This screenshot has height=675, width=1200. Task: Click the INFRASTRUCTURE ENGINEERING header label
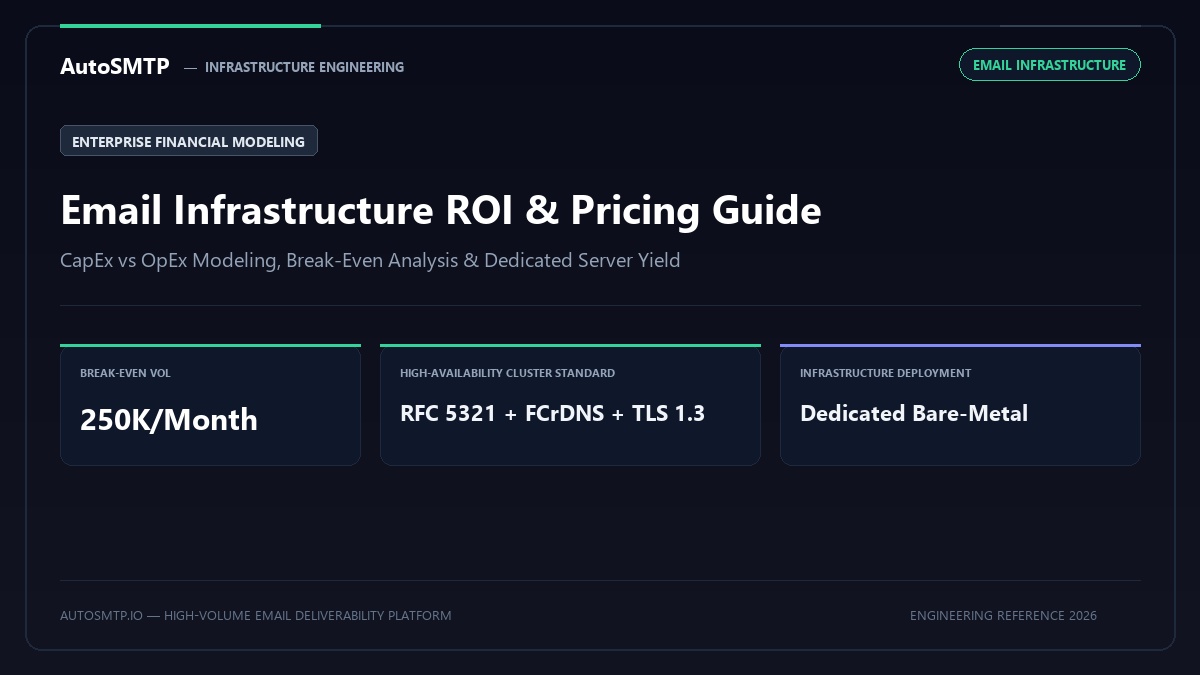[x=304, y=67]
